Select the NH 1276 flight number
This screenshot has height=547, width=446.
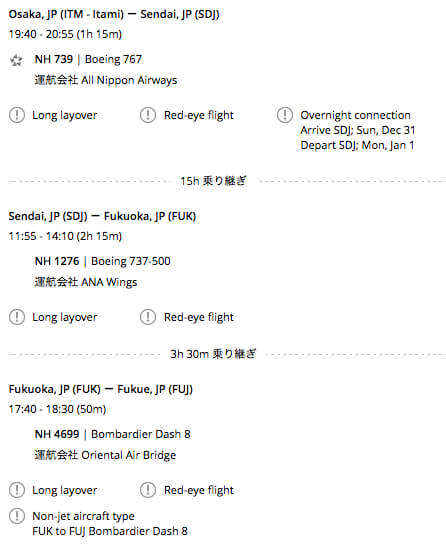click(57, 261)
